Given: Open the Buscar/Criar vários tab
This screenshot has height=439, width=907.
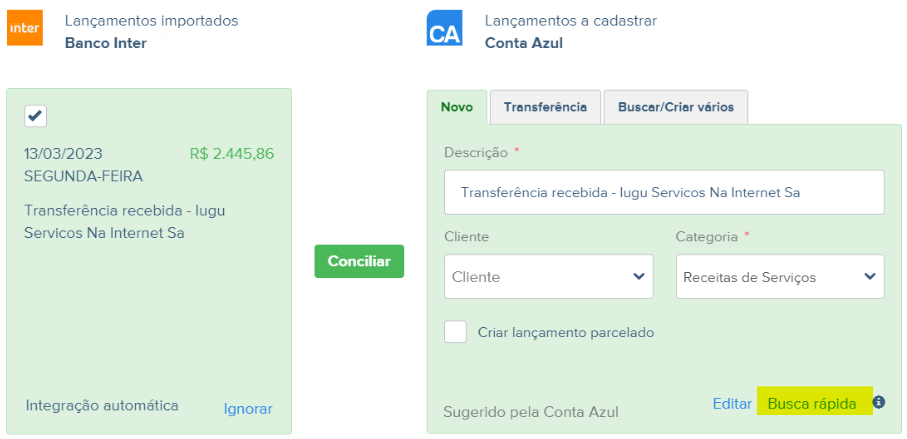Looking at the screenshot, I should (676, 107).
